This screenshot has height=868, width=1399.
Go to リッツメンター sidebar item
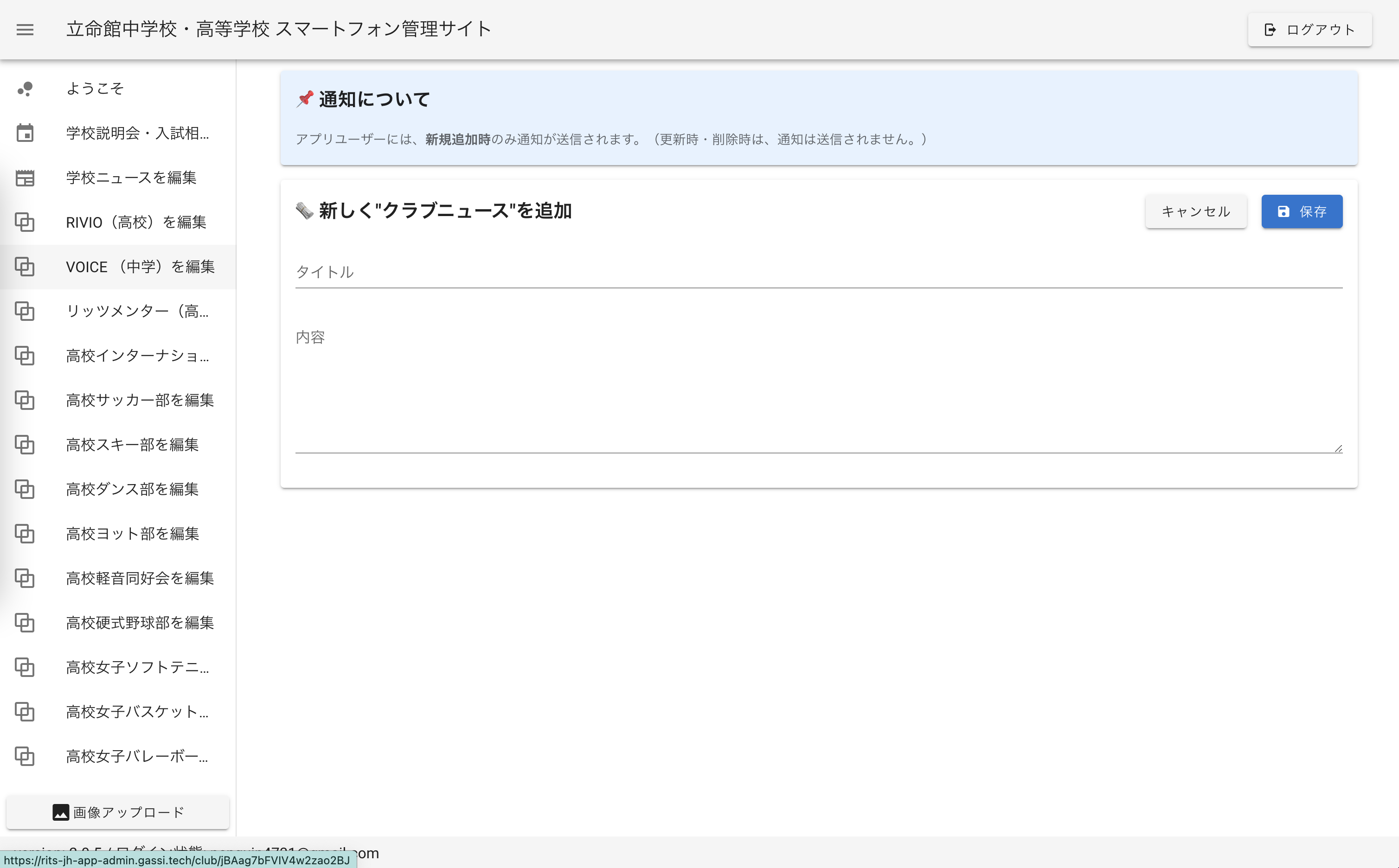click(137, 311)
